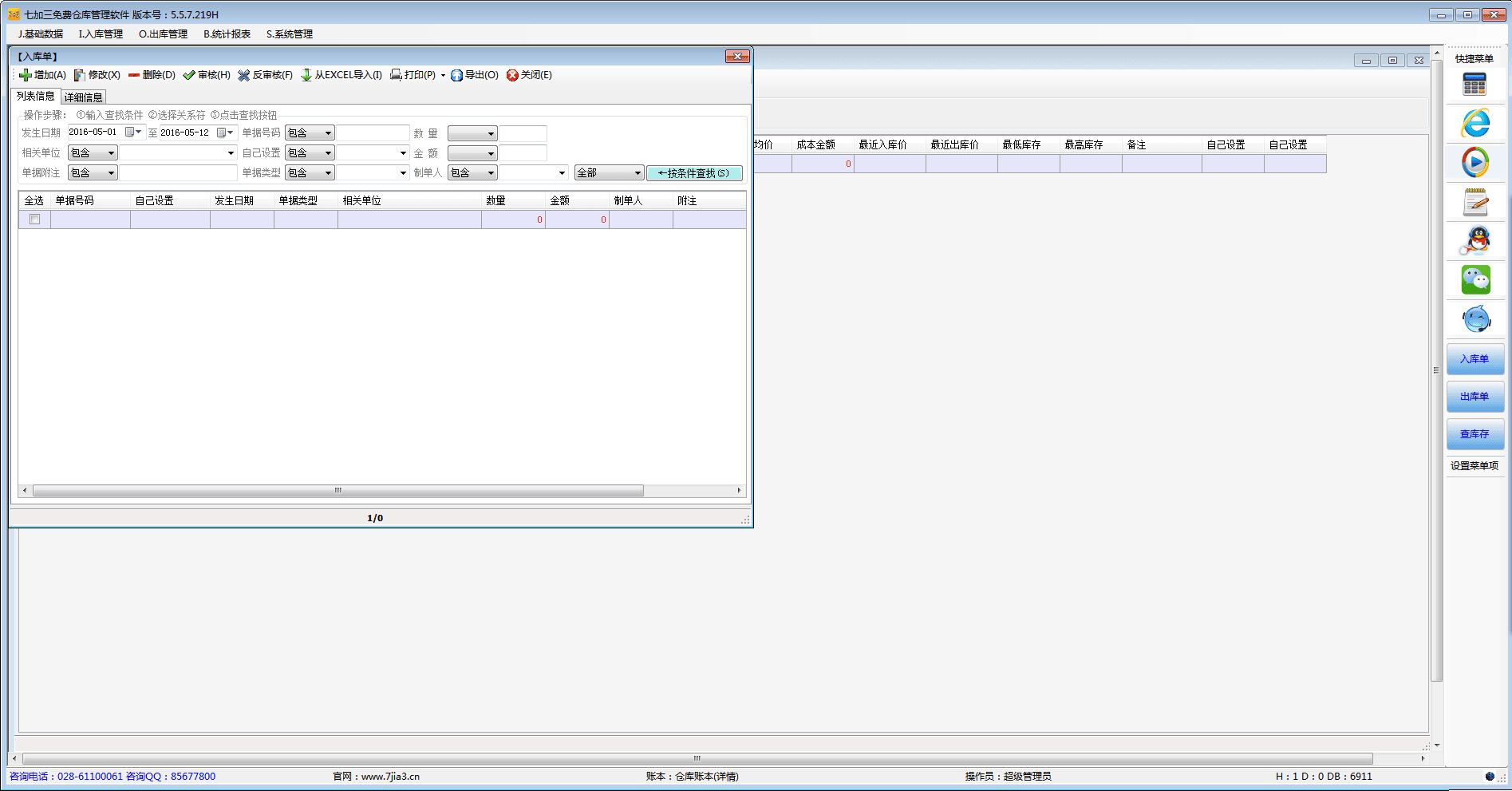This screenshot has height=791, width=1512.
Task: Open 单据号码 condition dropdown (包含)
Action: coord(310,133)
